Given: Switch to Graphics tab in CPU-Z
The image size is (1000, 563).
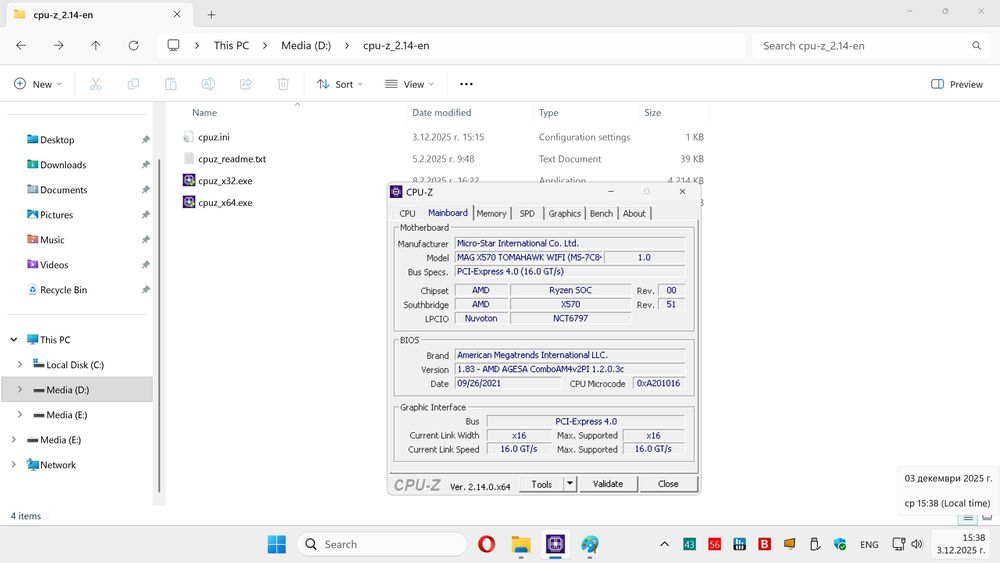Looking at the screenshot, I should click(x=564, y=214).
